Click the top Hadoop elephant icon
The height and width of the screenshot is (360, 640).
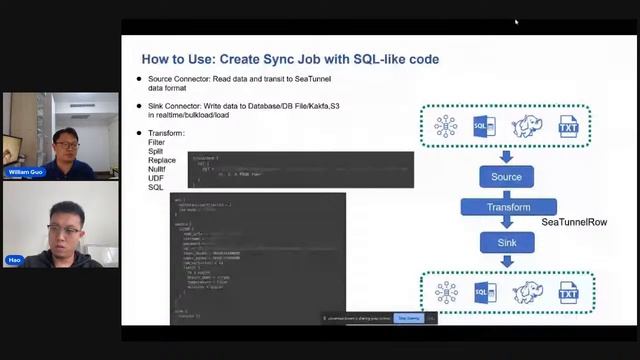point(527,126)
